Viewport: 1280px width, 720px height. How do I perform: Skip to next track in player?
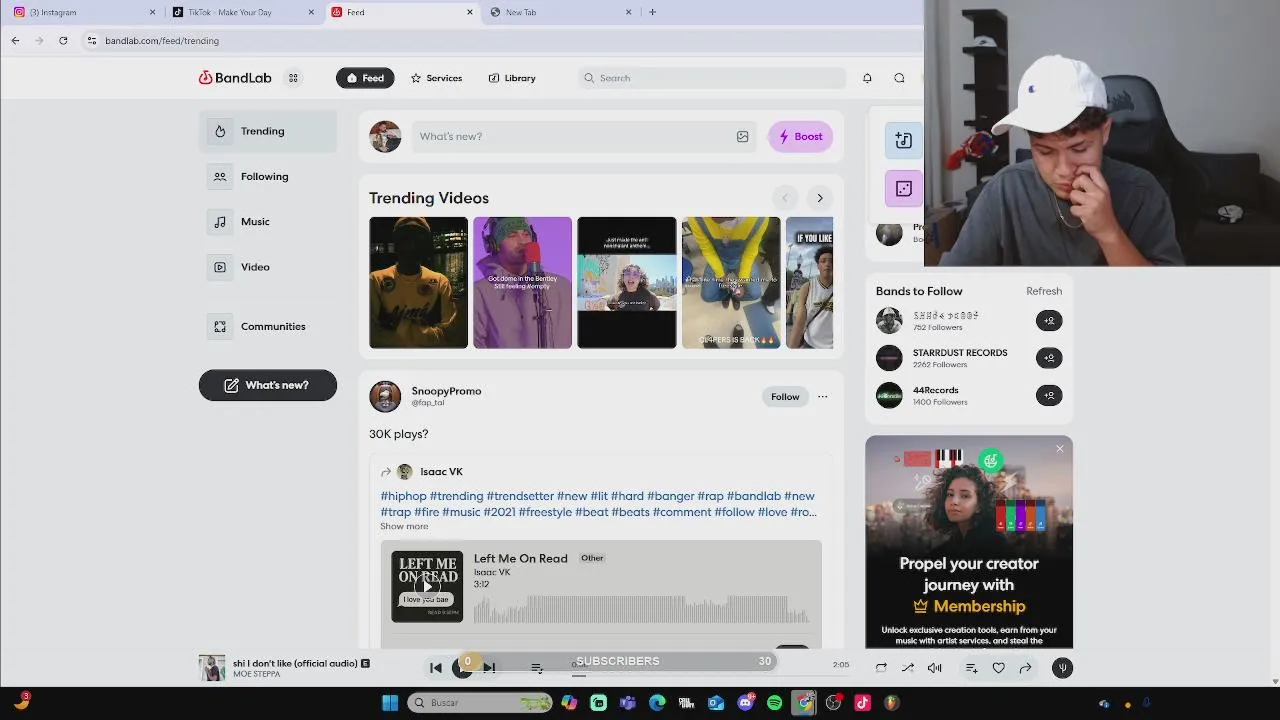[490, 668]
